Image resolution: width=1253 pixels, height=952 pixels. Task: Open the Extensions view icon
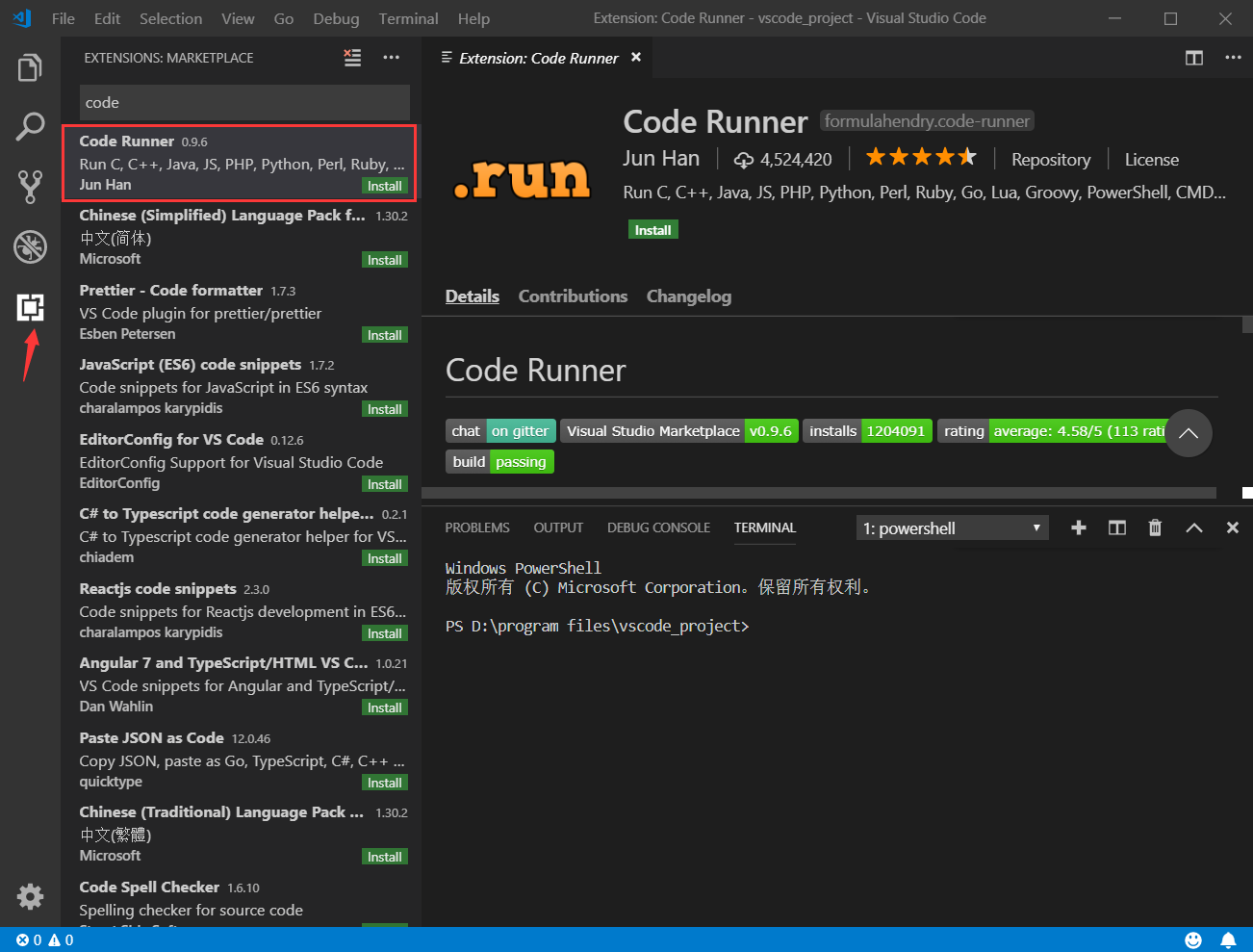(x=30, y=307)
